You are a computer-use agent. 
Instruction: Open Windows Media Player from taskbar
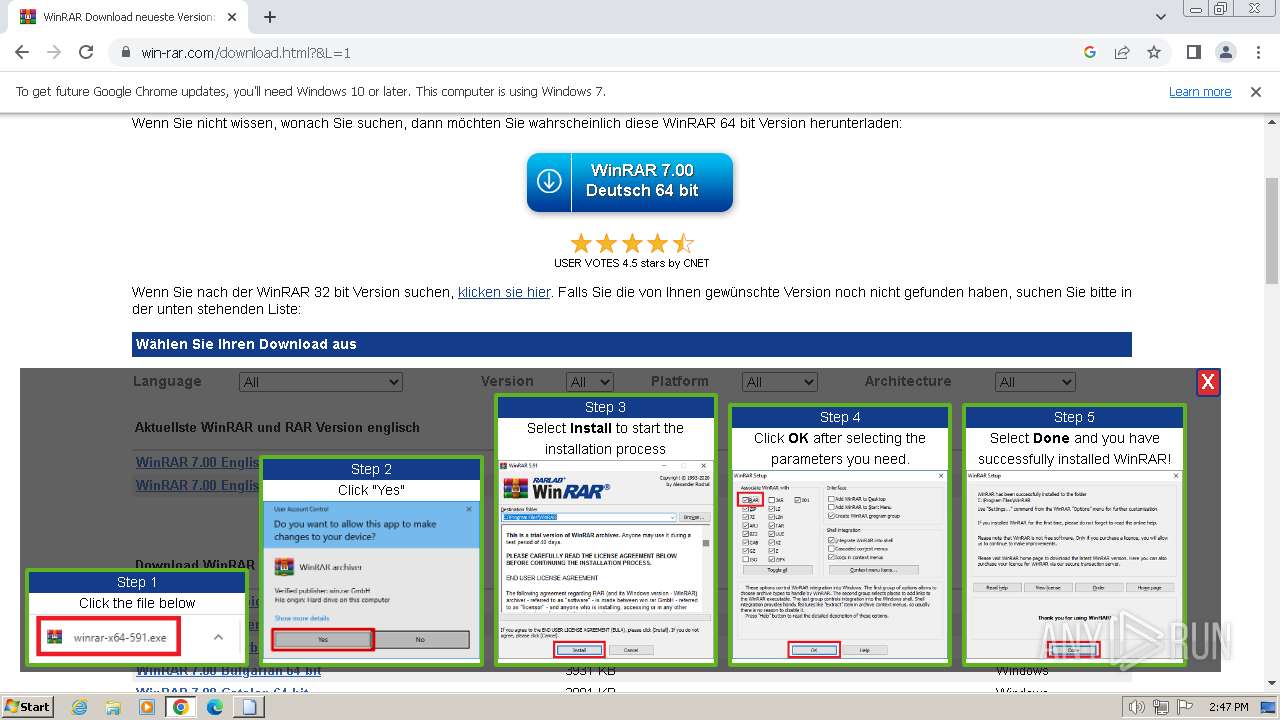click(147, 707)
